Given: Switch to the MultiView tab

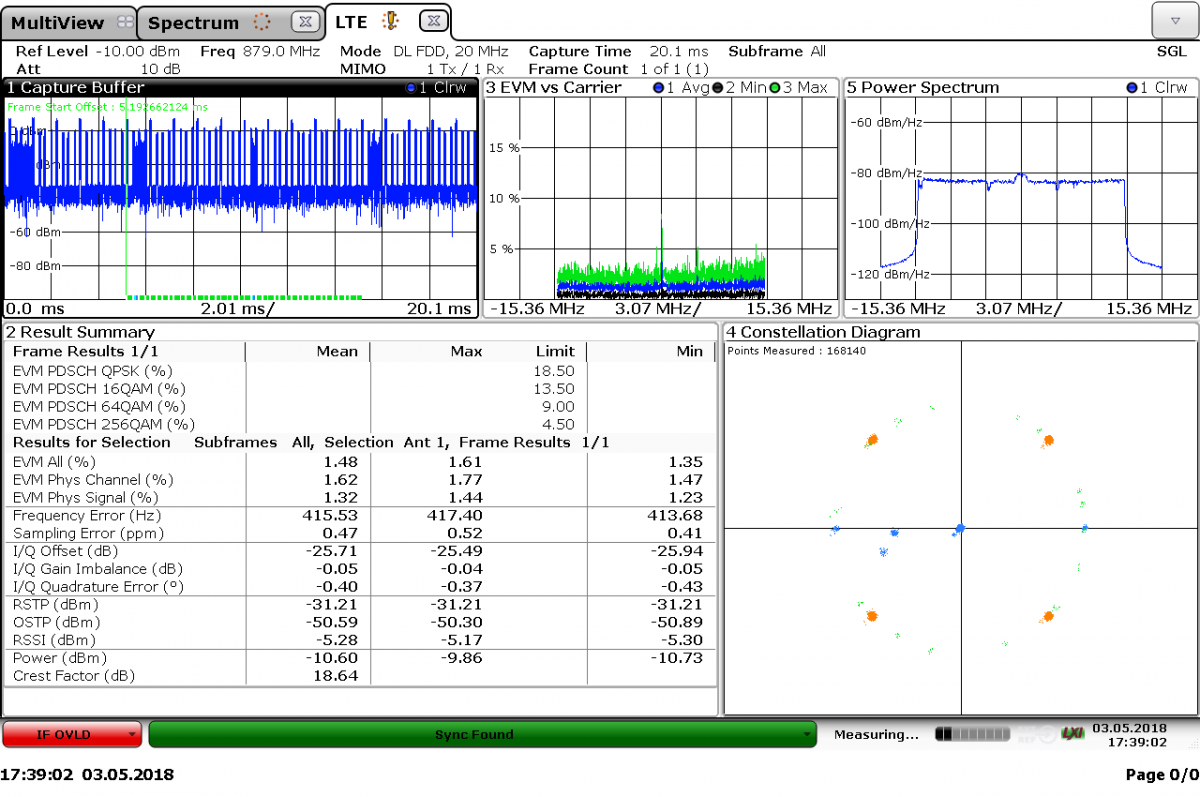Looking at the screenshot, I should (69, 21).
